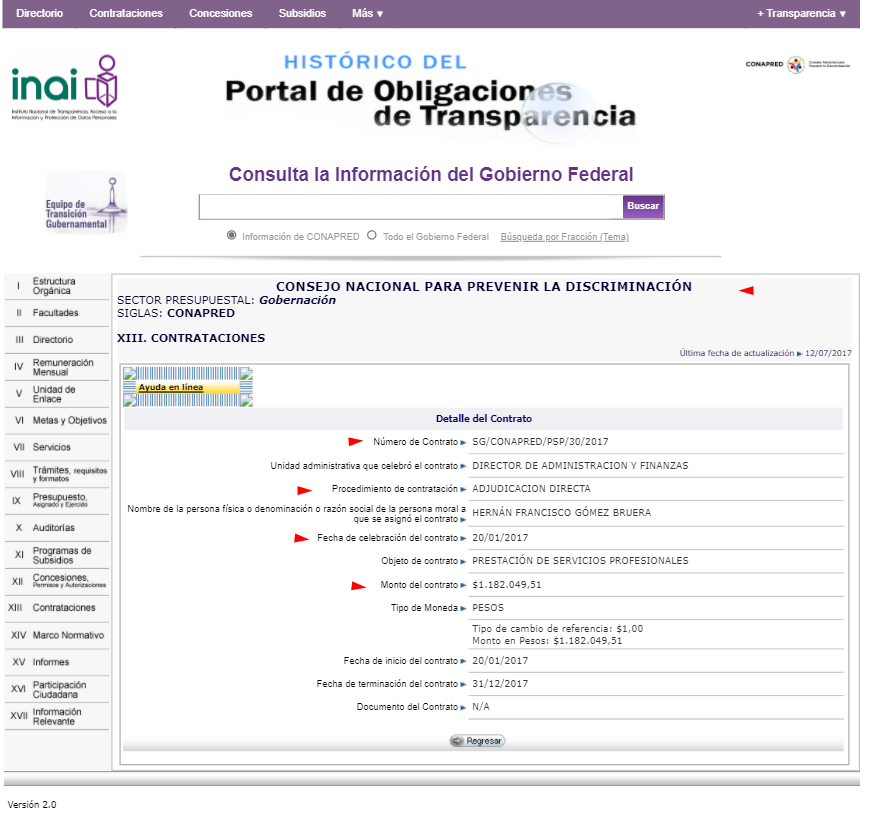Click PRESTACIÓN DE SERVICIOS PROFESIONALES value
This screenshot has width=877, height=823.
click(580, 561)
